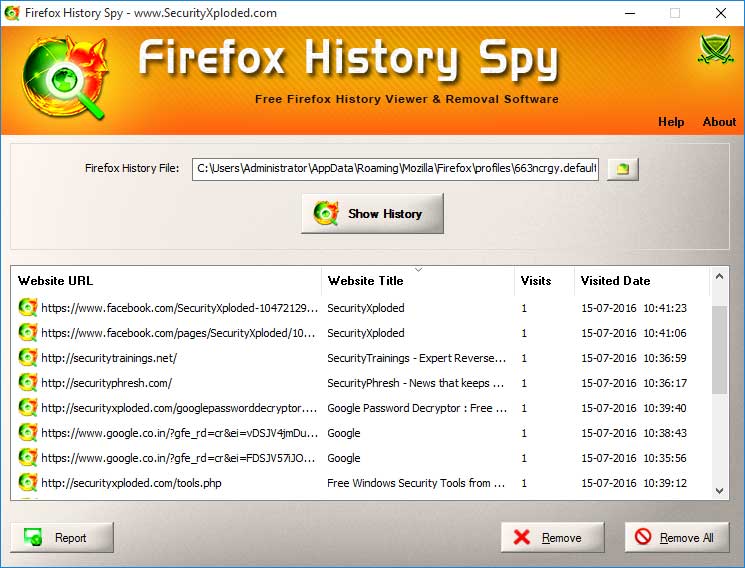The width and height of the screenshot is (745, 568).
Task: Click the Firefox History Spy logo icon
Action: click(x=60, y=77)
